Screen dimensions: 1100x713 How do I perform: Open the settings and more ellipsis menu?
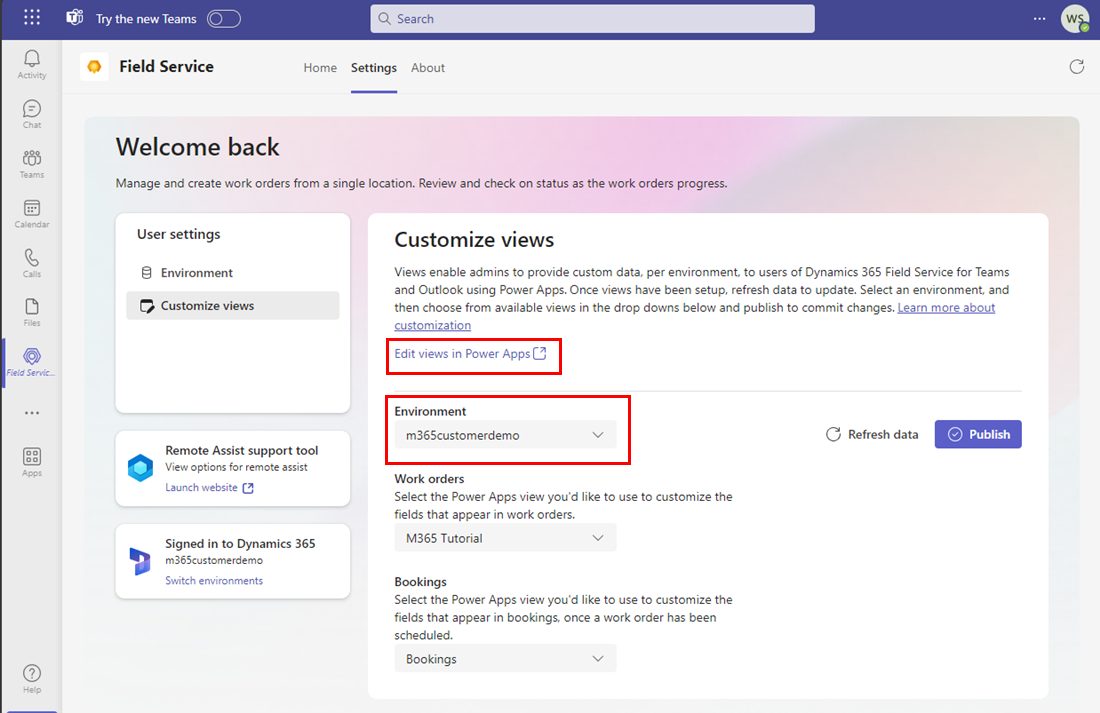click(x=1040, y=19)
